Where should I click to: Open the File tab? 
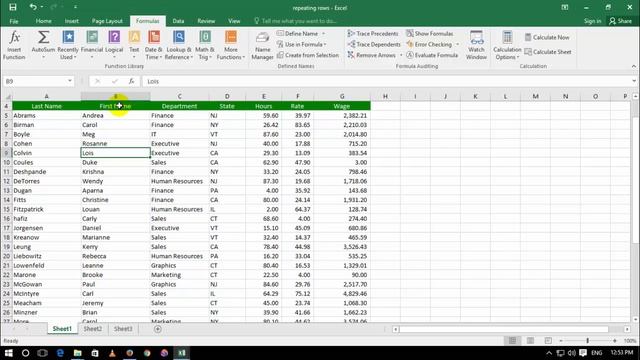pyautogui.click(x=14, y=21)
